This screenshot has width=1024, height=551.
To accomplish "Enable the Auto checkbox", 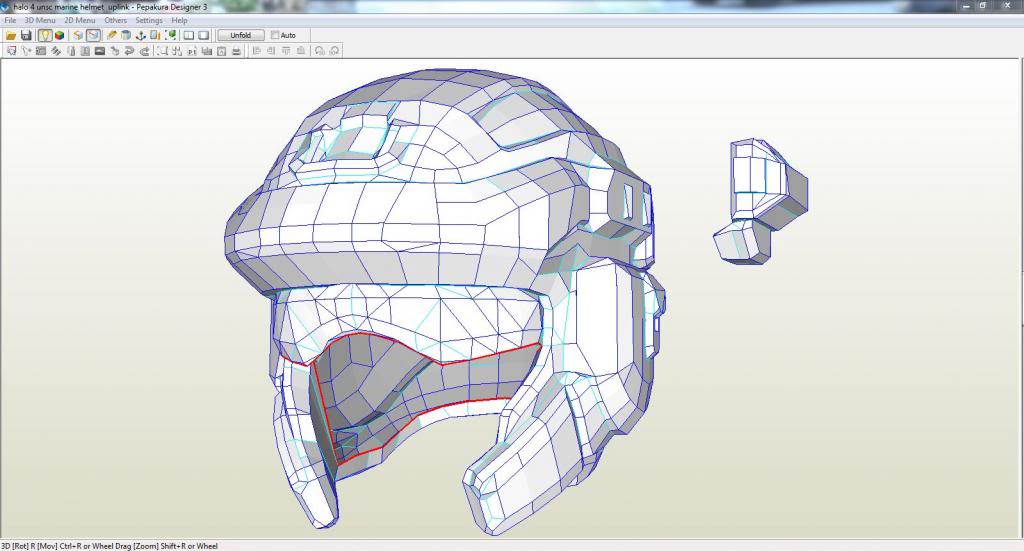I will [276, 35].
